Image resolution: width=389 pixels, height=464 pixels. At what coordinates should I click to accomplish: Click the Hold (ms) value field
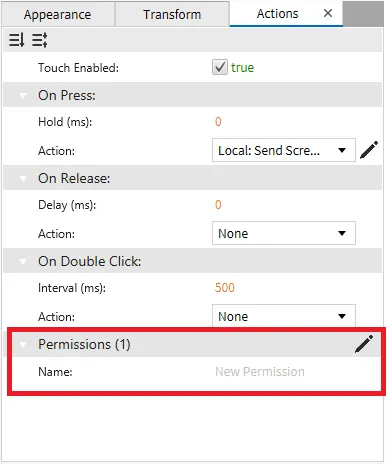[218, 122]
